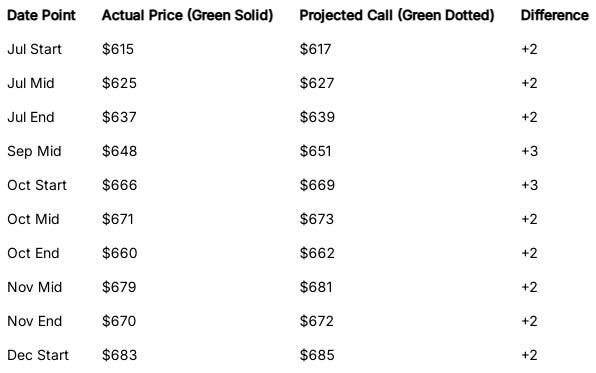This screenshot has height=373, width=596.
Task: Click the Difference column header
Action: [555, 15]
